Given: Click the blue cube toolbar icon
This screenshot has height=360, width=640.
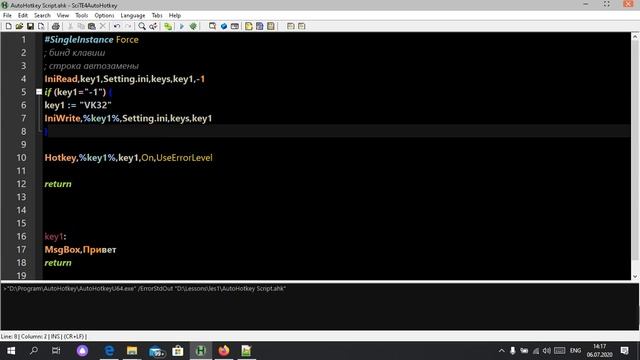Looking at the screenshot, I should [x=224, y=26].
